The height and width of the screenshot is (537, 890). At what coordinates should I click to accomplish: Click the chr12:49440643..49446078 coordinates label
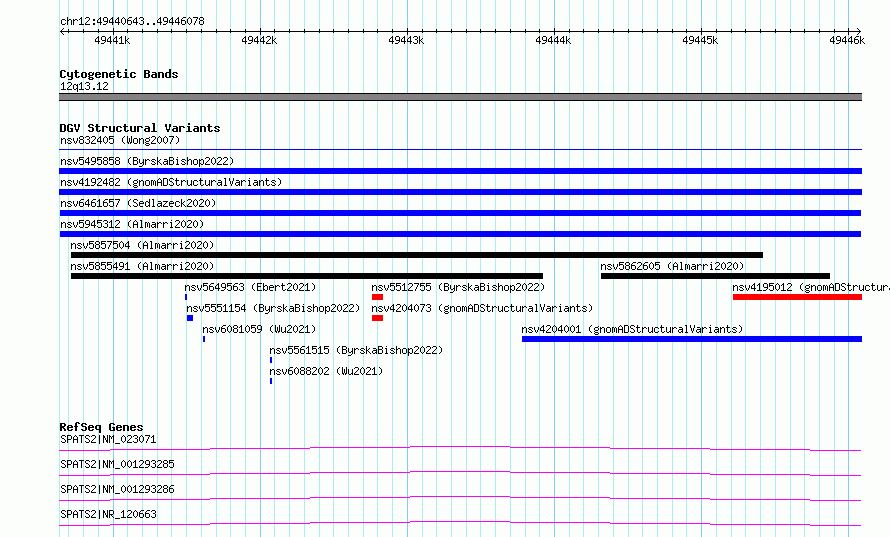tap(132, 21)
